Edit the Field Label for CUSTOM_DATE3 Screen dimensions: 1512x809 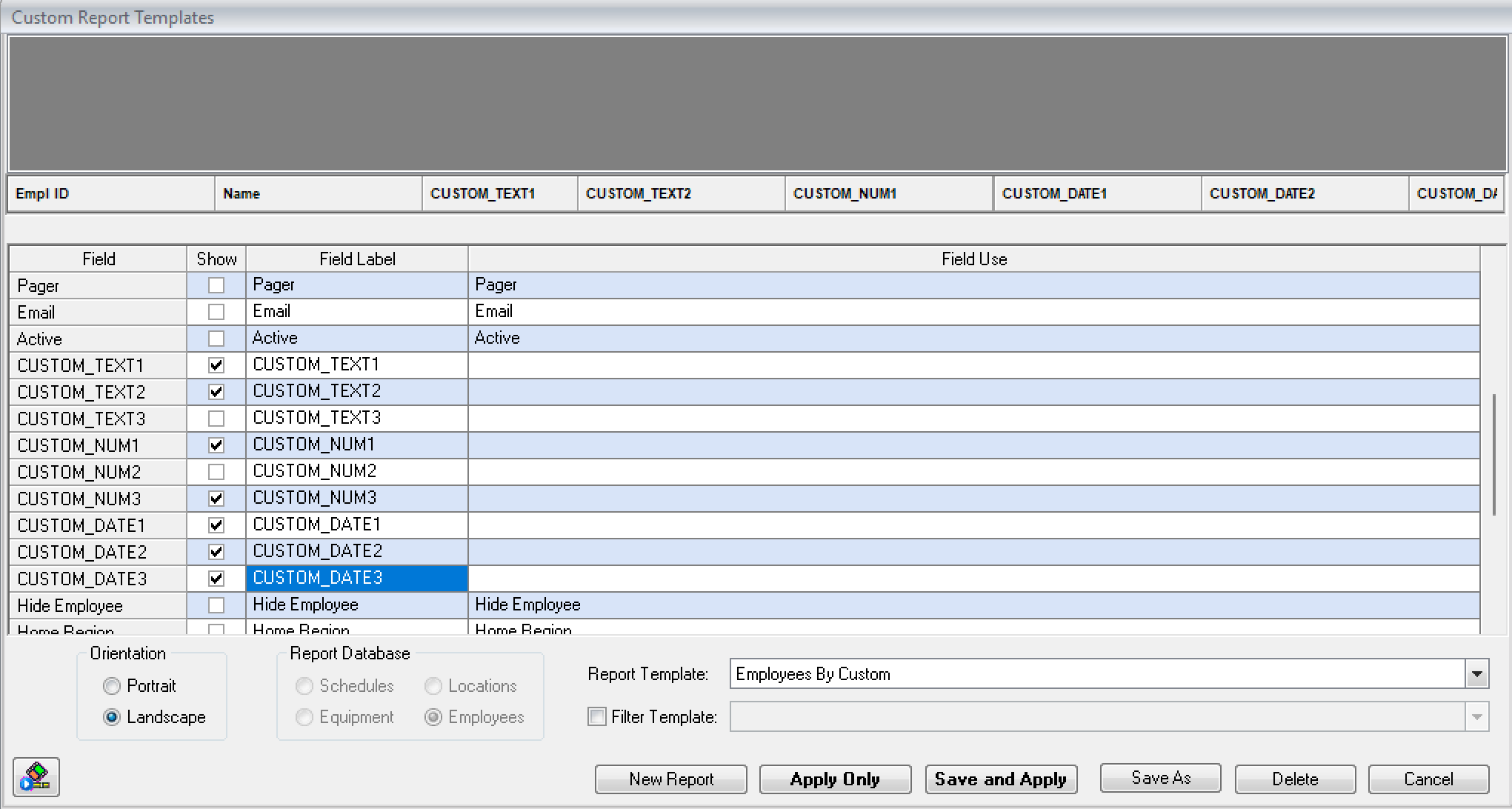pyautogui.click(x=357, y=578)
